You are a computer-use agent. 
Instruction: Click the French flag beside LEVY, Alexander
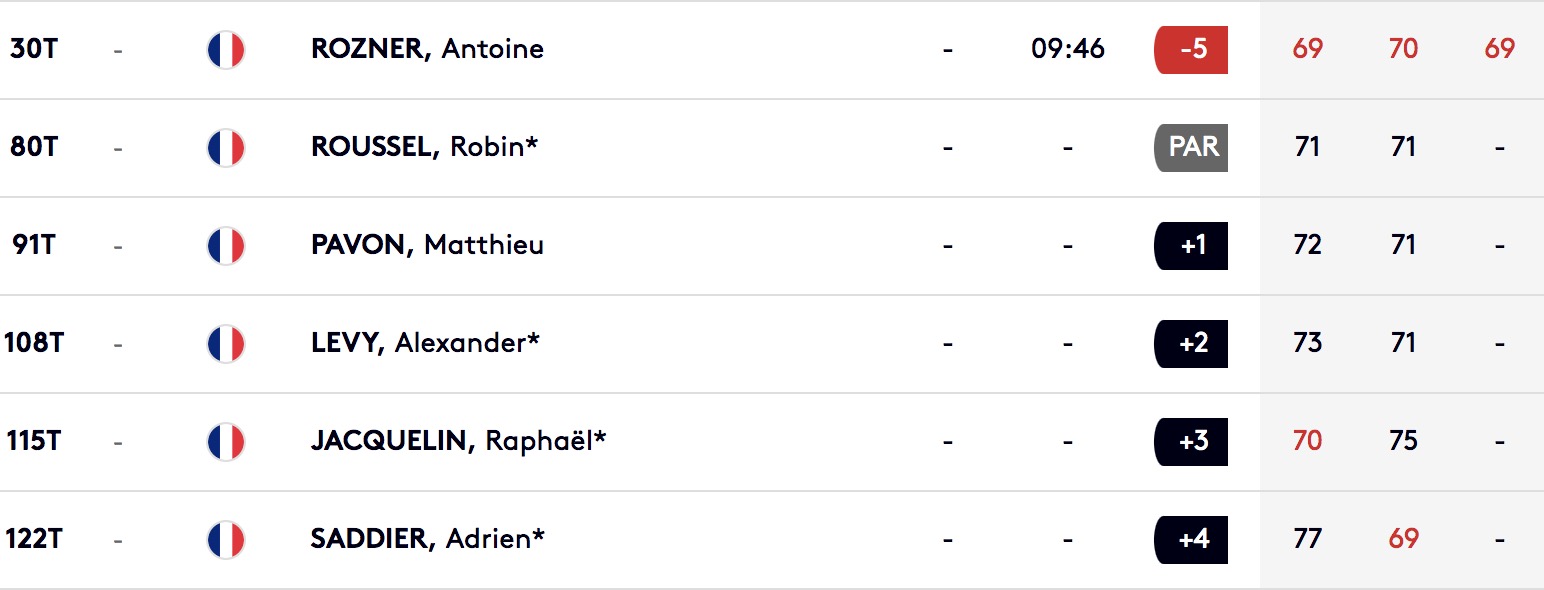point(226,343)
